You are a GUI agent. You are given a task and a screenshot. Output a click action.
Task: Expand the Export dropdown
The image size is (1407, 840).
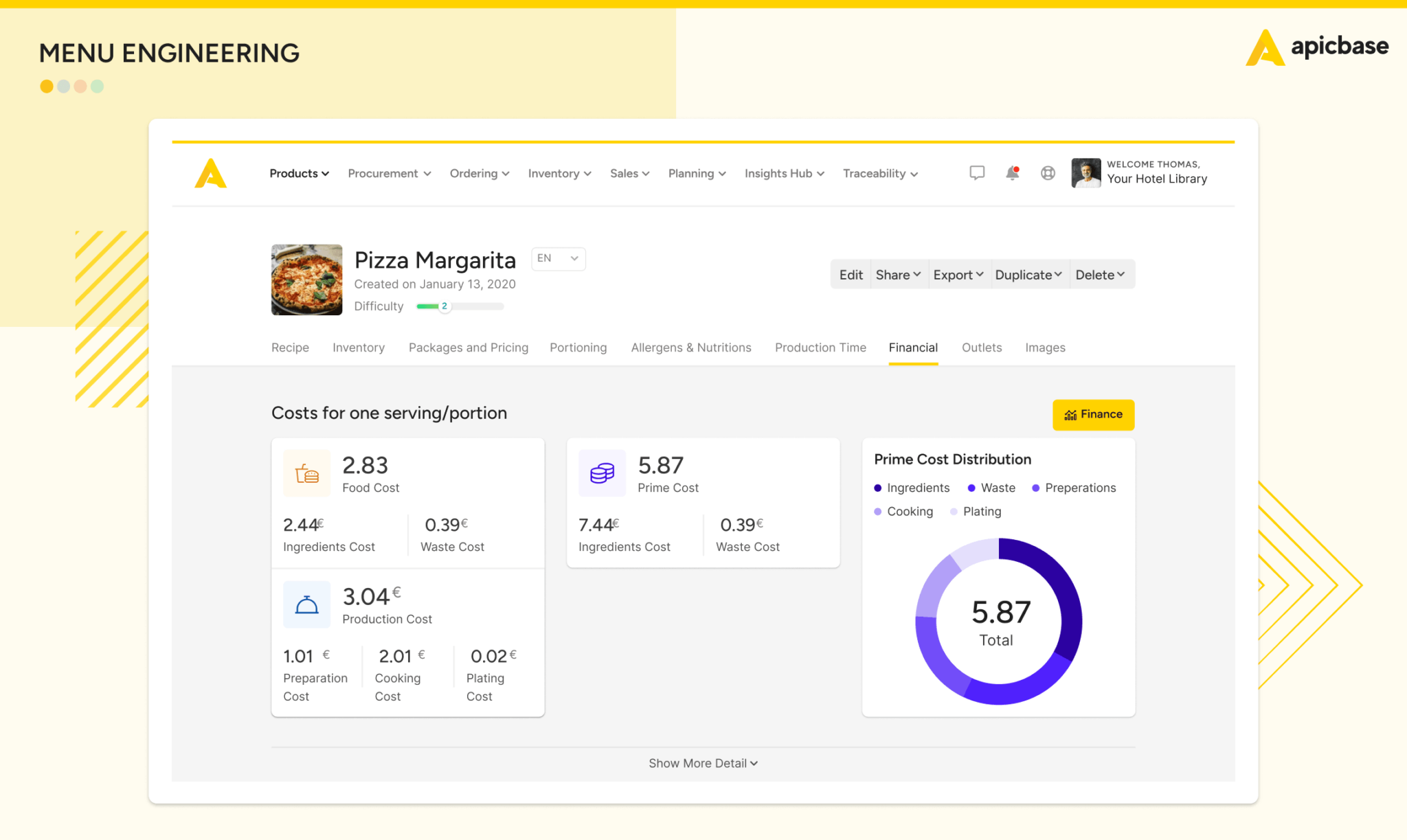[x=958, y=275]
